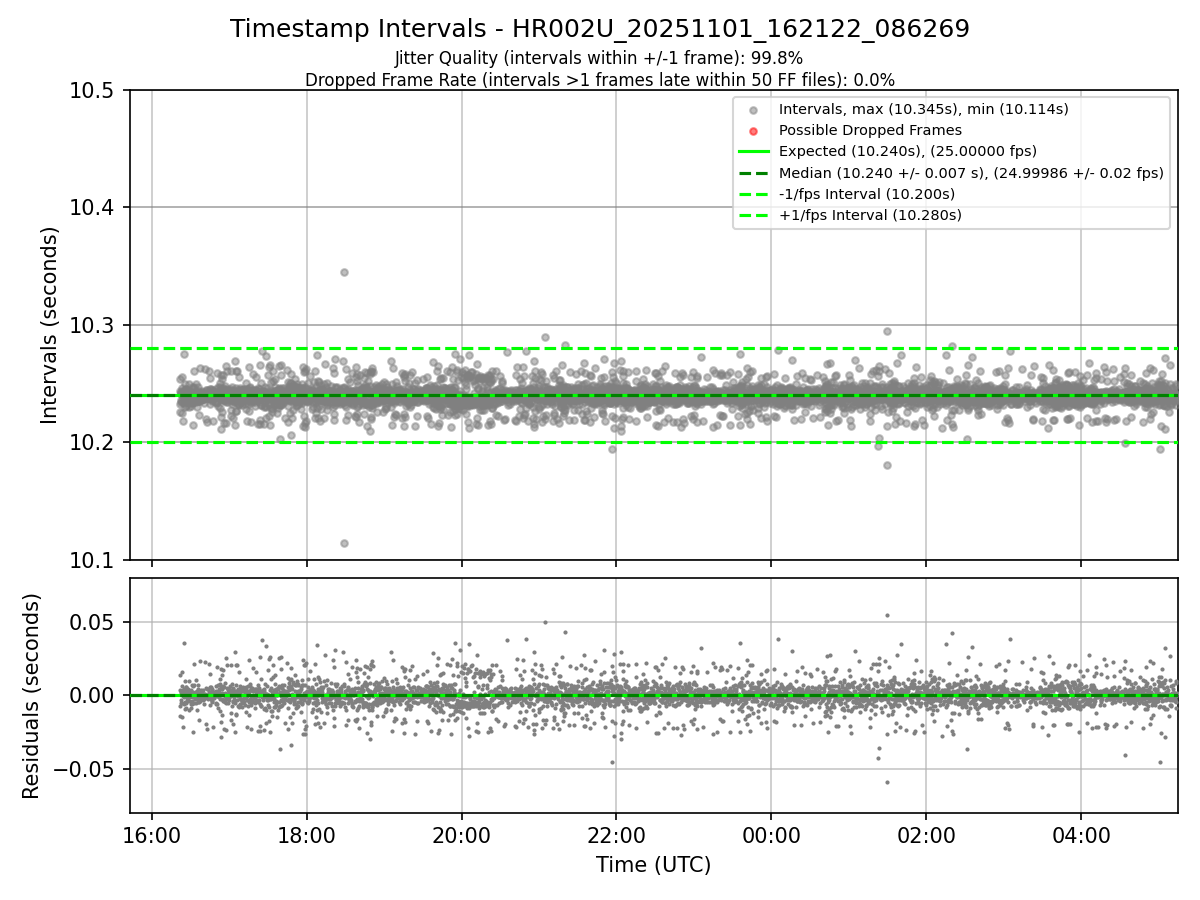Click the red marker icon for Possible Dropped Frames
1200x900 pixels.
(x=754, y=131)
